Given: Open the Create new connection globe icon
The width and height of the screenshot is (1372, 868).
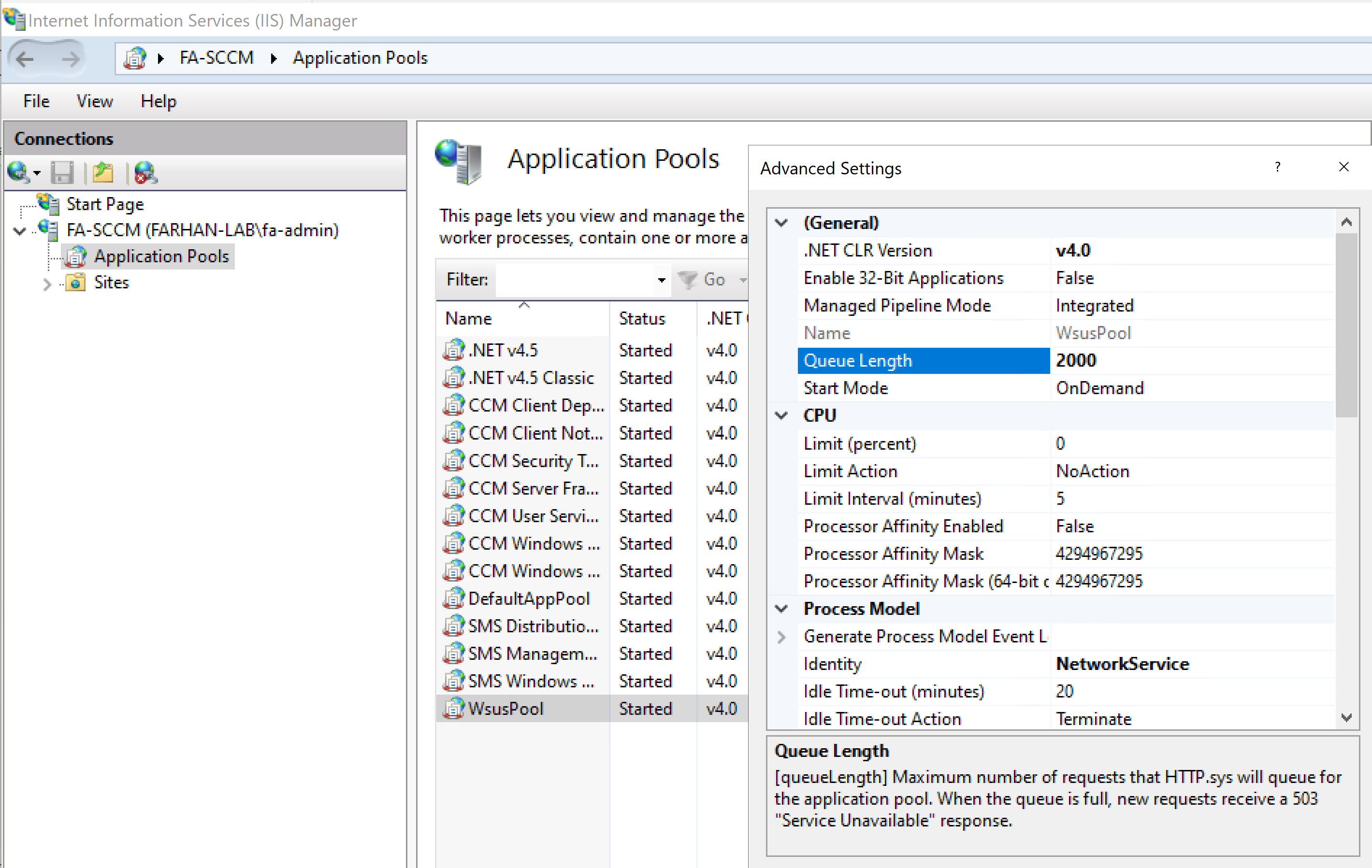Looking at the screenshot, I should pos(19,172).
